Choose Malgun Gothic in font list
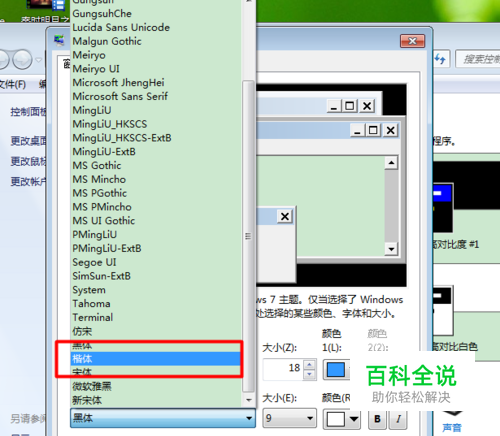500x436 pixels. (x=156, y=41)
